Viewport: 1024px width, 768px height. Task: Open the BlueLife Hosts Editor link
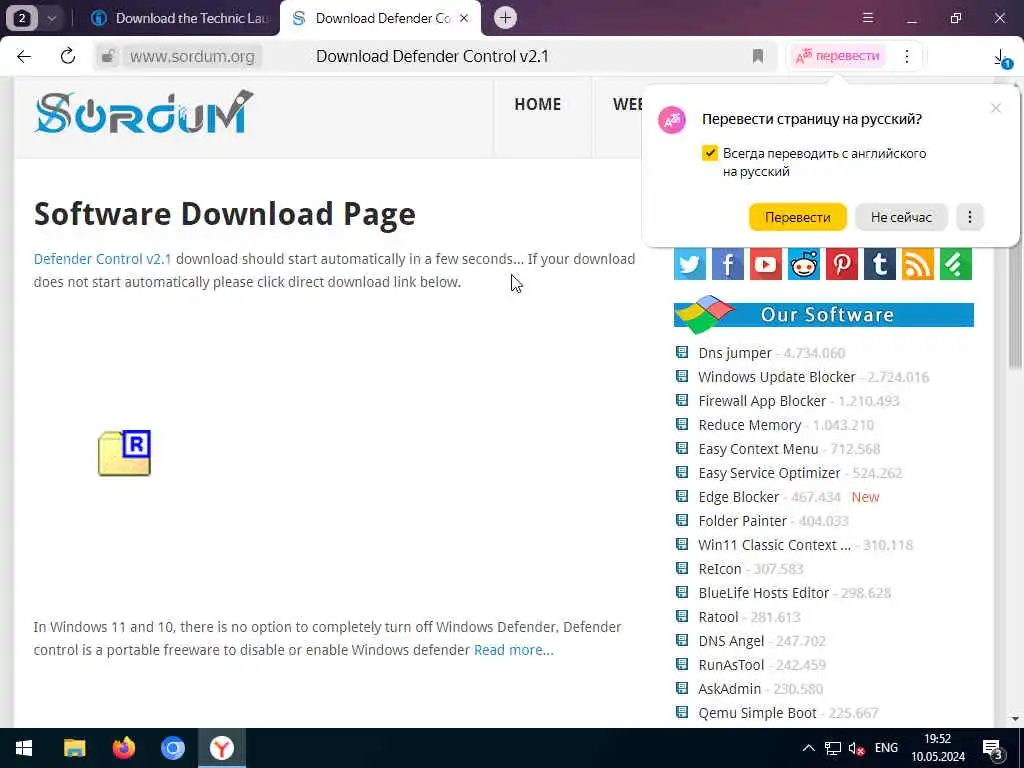coord(763,593)
